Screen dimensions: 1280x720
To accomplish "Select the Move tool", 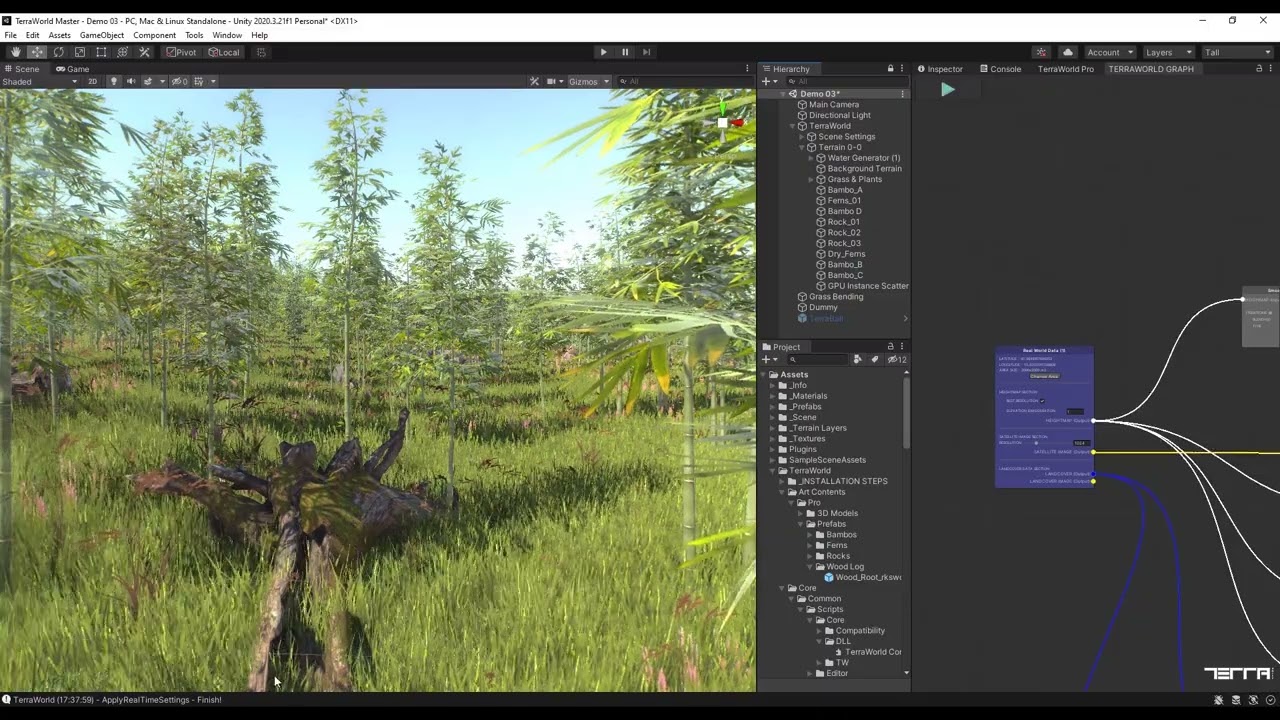I will tap(37, 52).
